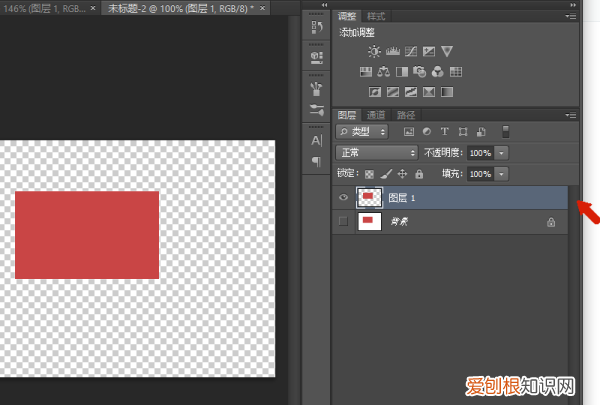Open the Paragraph panel icon
The width and height of the screenshot is (600, 405).
(x=316, y=160)
